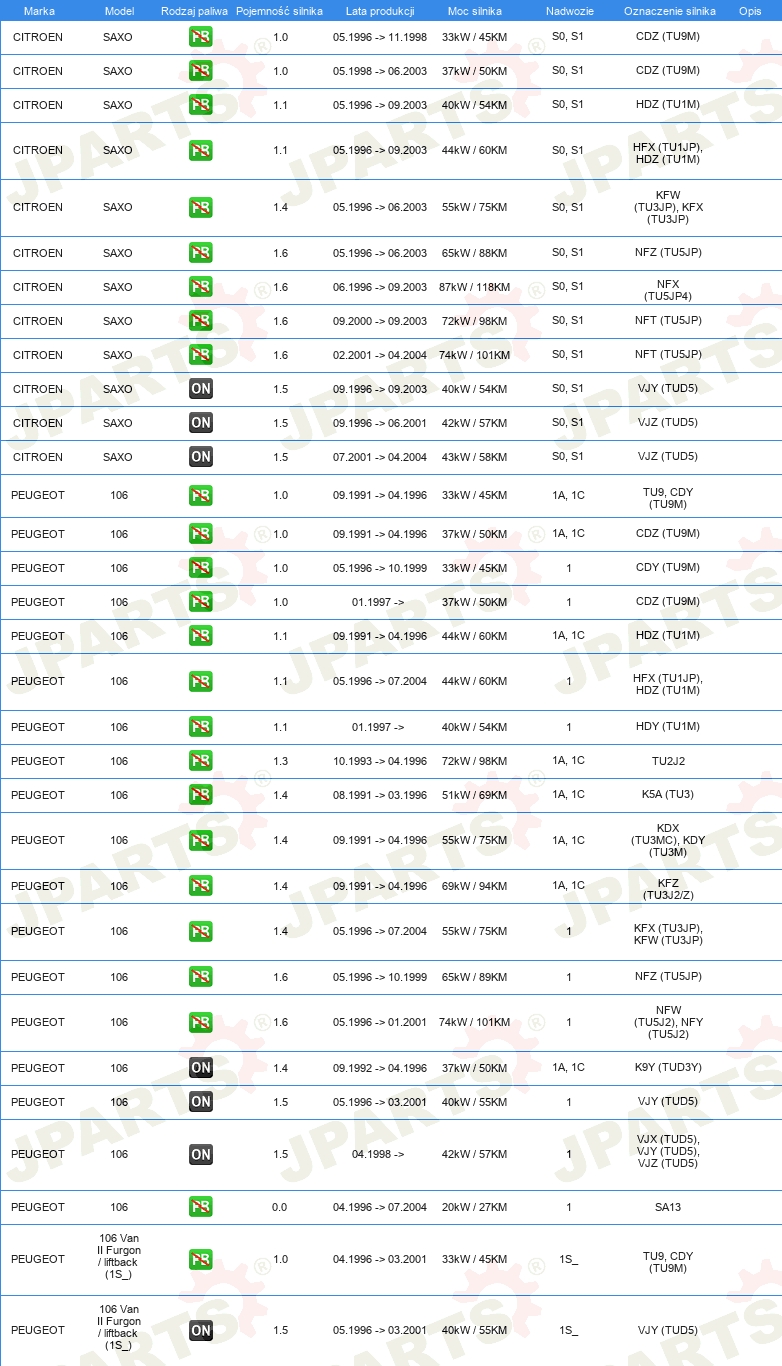Click the petrol icon in the Peugeot 106 KDX (TU3MC) row

[x=200, y=841]
